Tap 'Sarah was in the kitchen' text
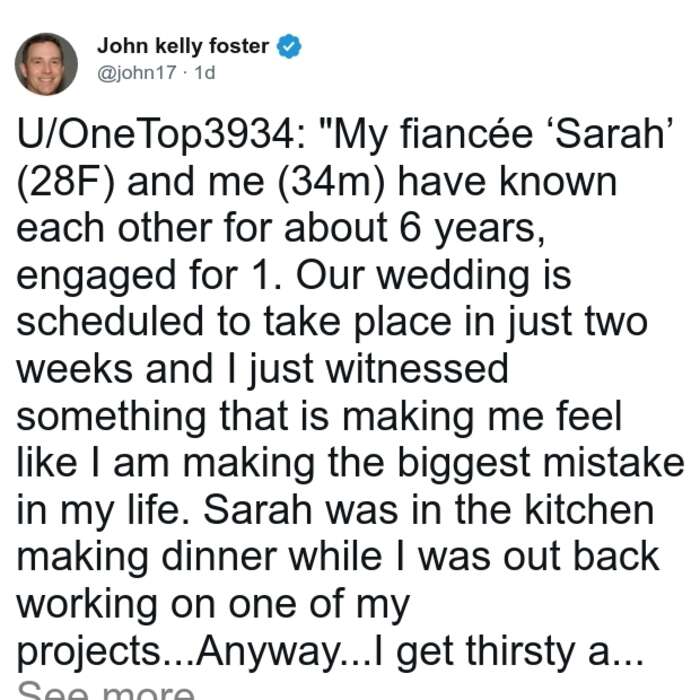This screenshot has width=700, height=700. pyautogui.click(x=429, y=510)
